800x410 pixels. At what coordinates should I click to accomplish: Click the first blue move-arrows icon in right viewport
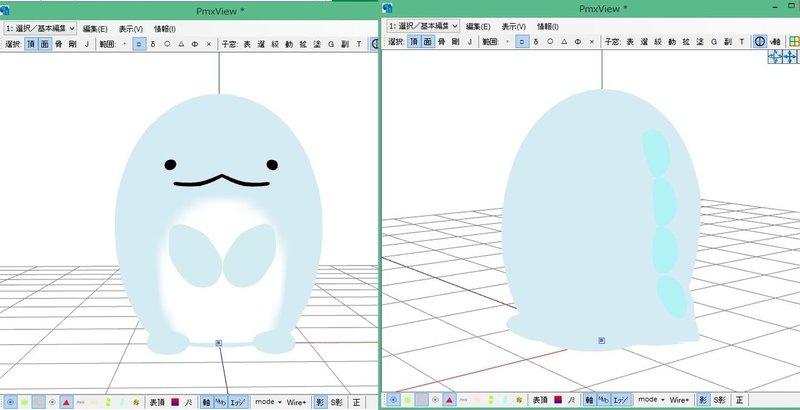coord(775,57)
